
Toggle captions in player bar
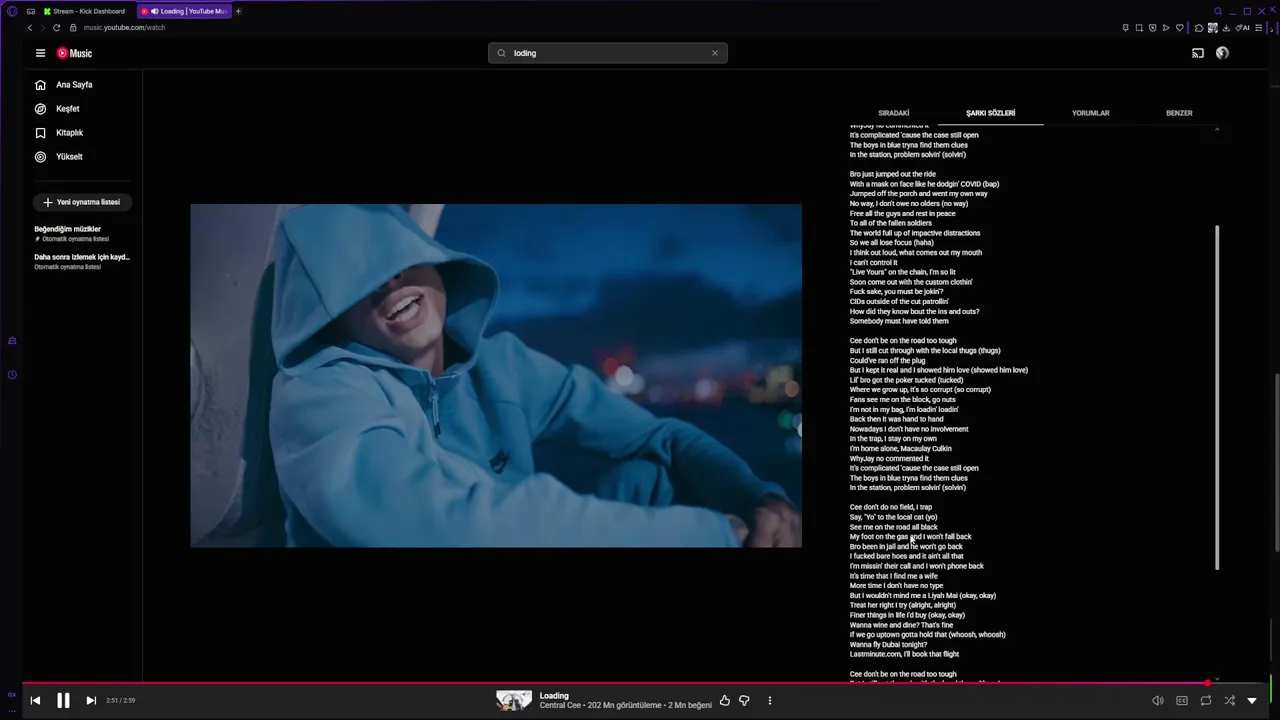(x=1182, y=701)
